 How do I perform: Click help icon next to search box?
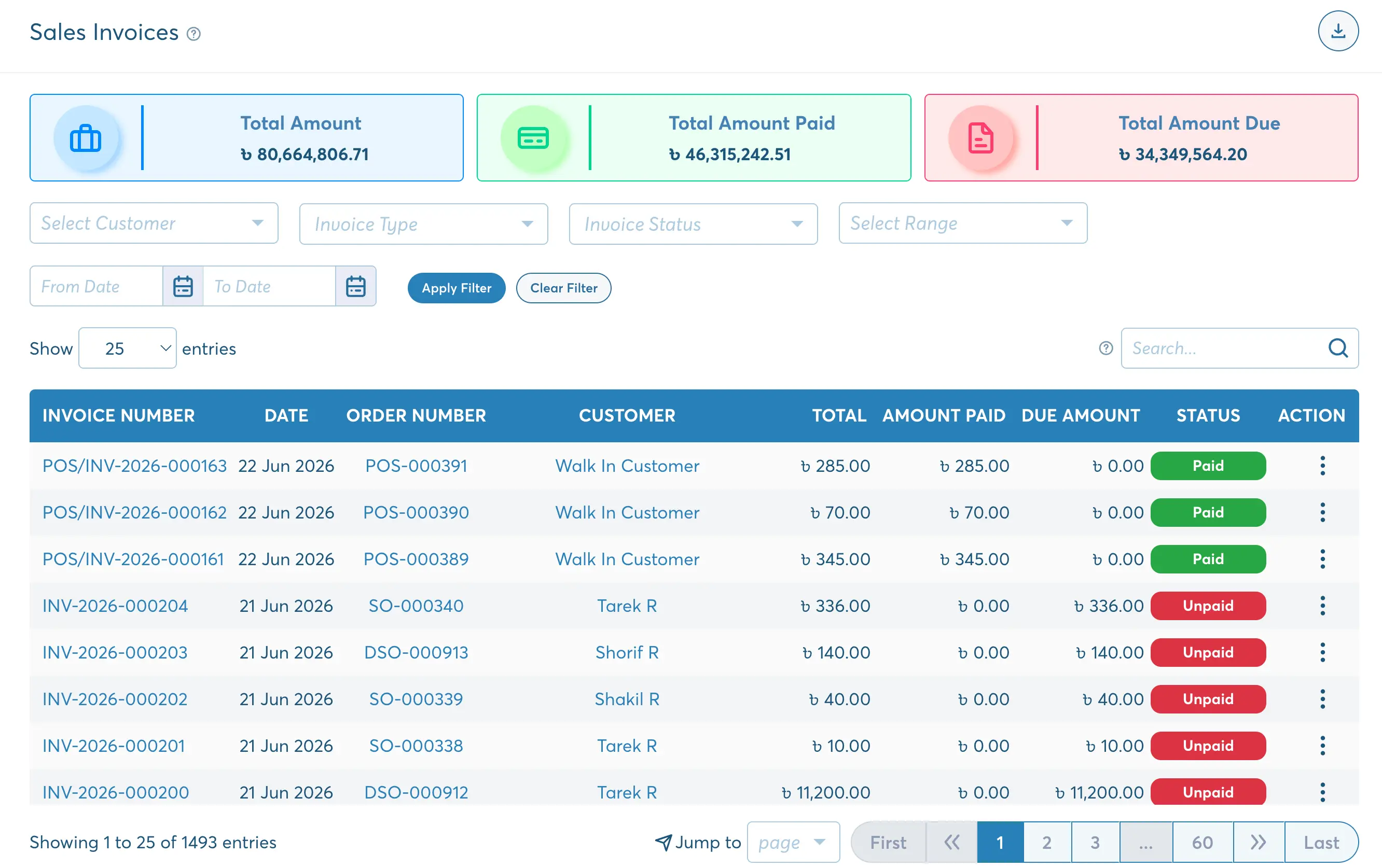tap(1105, 347)
